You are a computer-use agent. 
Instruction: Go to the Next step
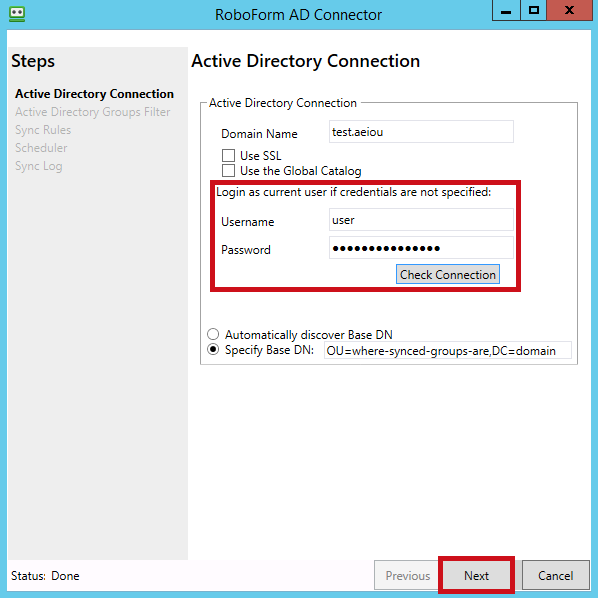click(x=476, y=575)
